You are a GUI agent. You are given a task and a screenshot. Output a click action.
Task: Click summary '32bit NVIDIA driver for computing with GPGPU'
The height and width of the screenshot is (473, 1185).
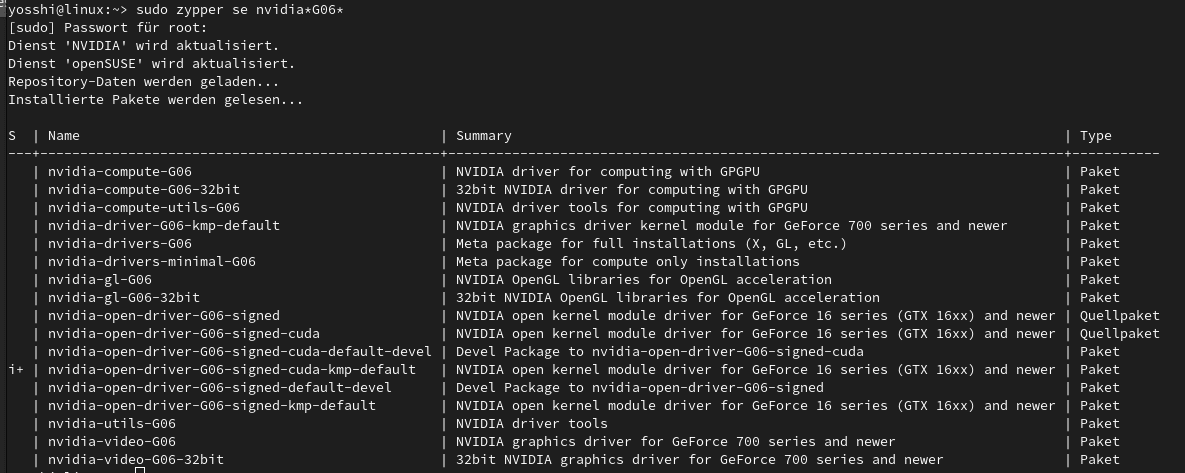click(632, 190)
